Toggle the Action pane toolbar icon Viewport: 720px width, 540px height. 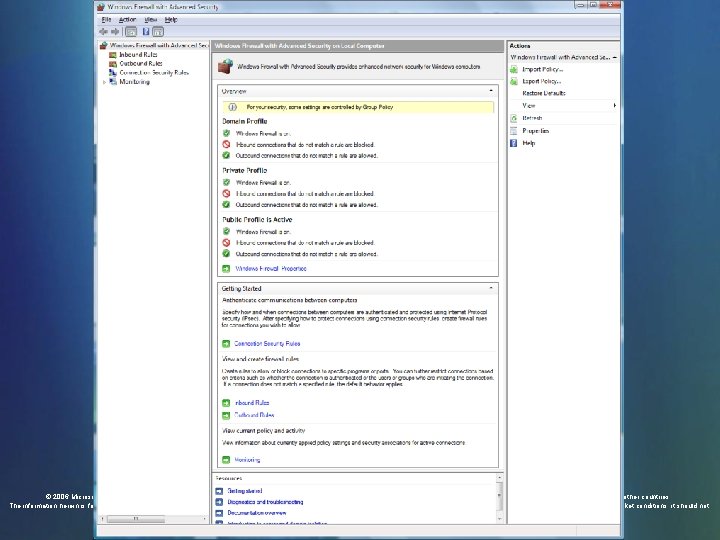tap(158, 32)
